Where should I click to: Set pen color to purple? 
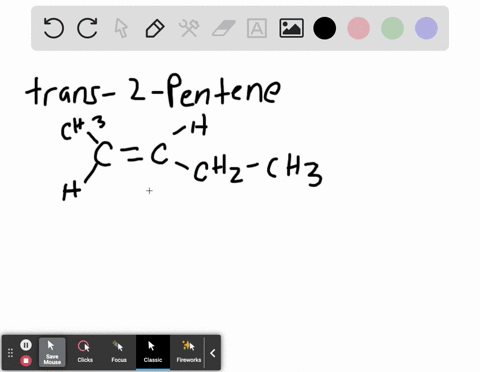[426, 28]
